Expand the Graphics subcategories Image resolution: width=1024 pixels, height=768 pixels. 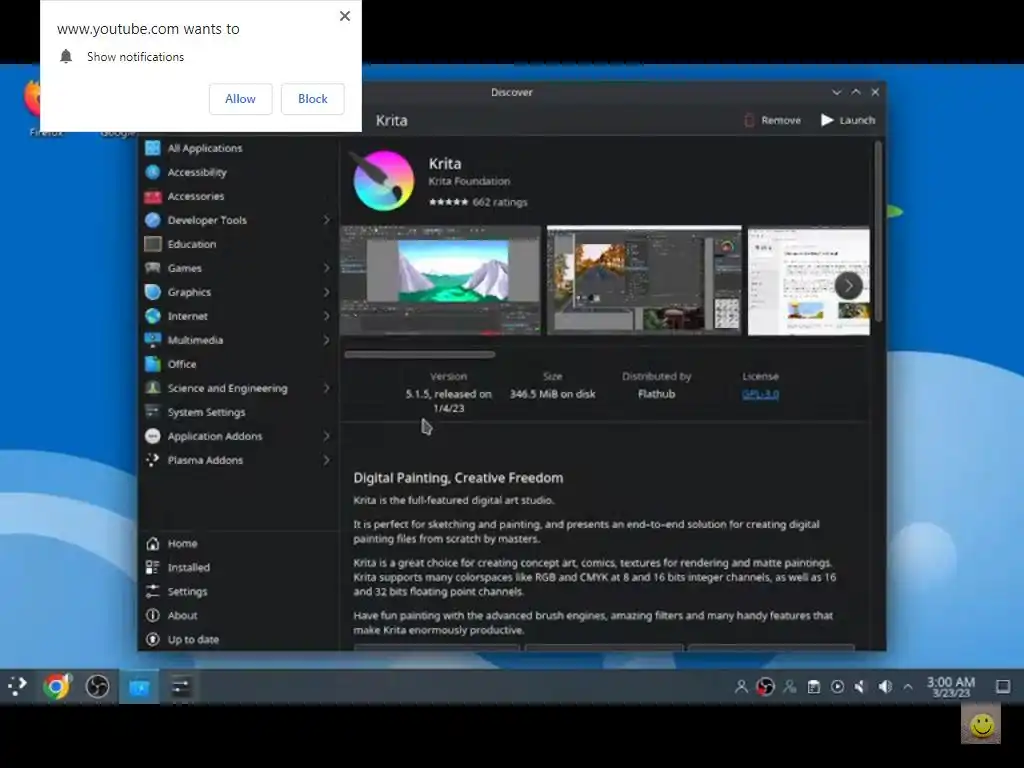(x=327, y=292)
